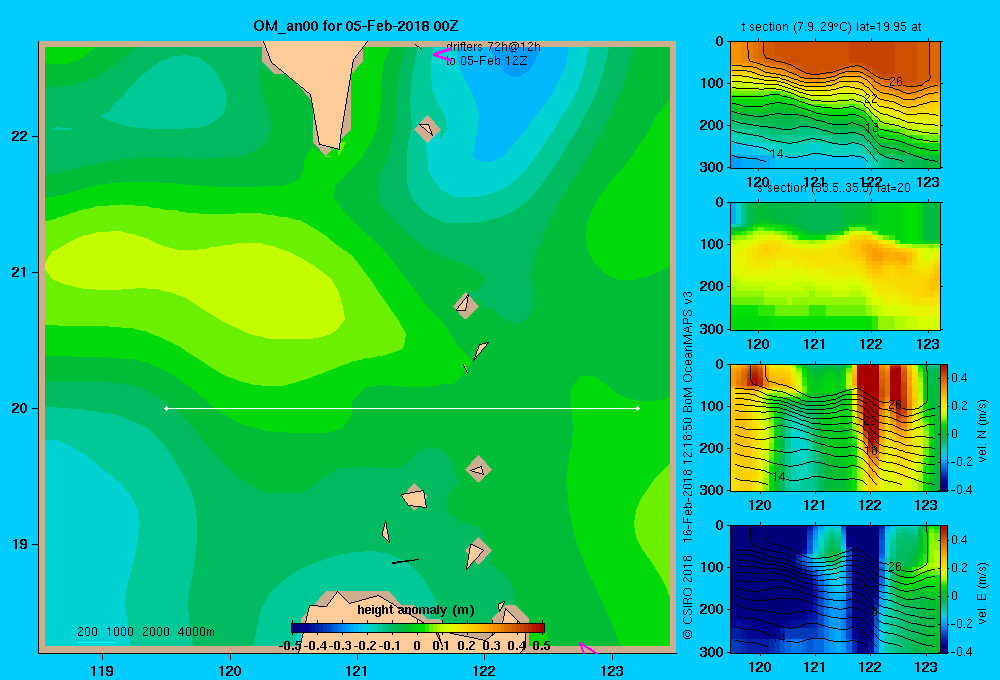
Task: Click the 'vel. N (m/s)' axis label
Action: [x=982, y=431]
